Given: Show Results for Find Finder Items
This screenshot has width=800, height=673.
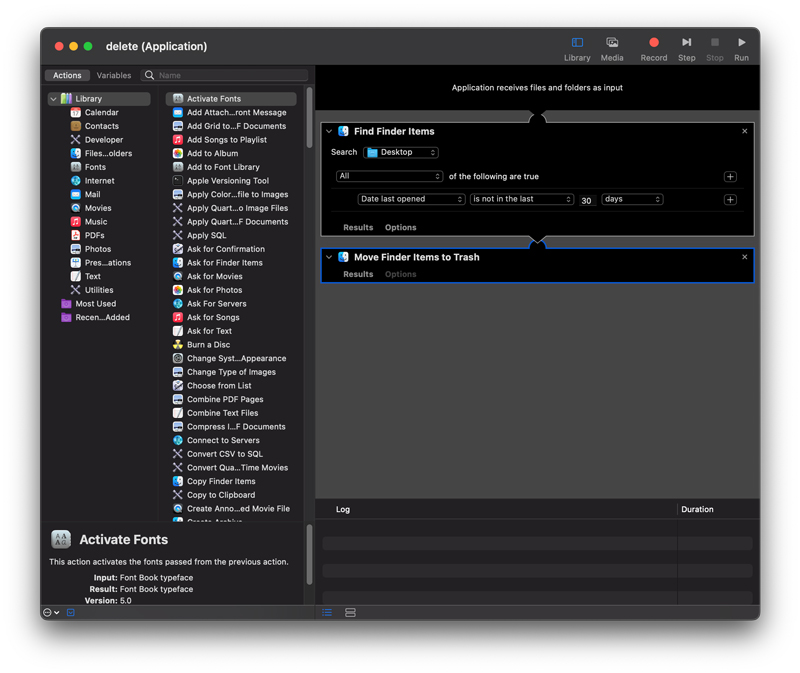Looking at the screenshot, I should click(x=358, y=228).
